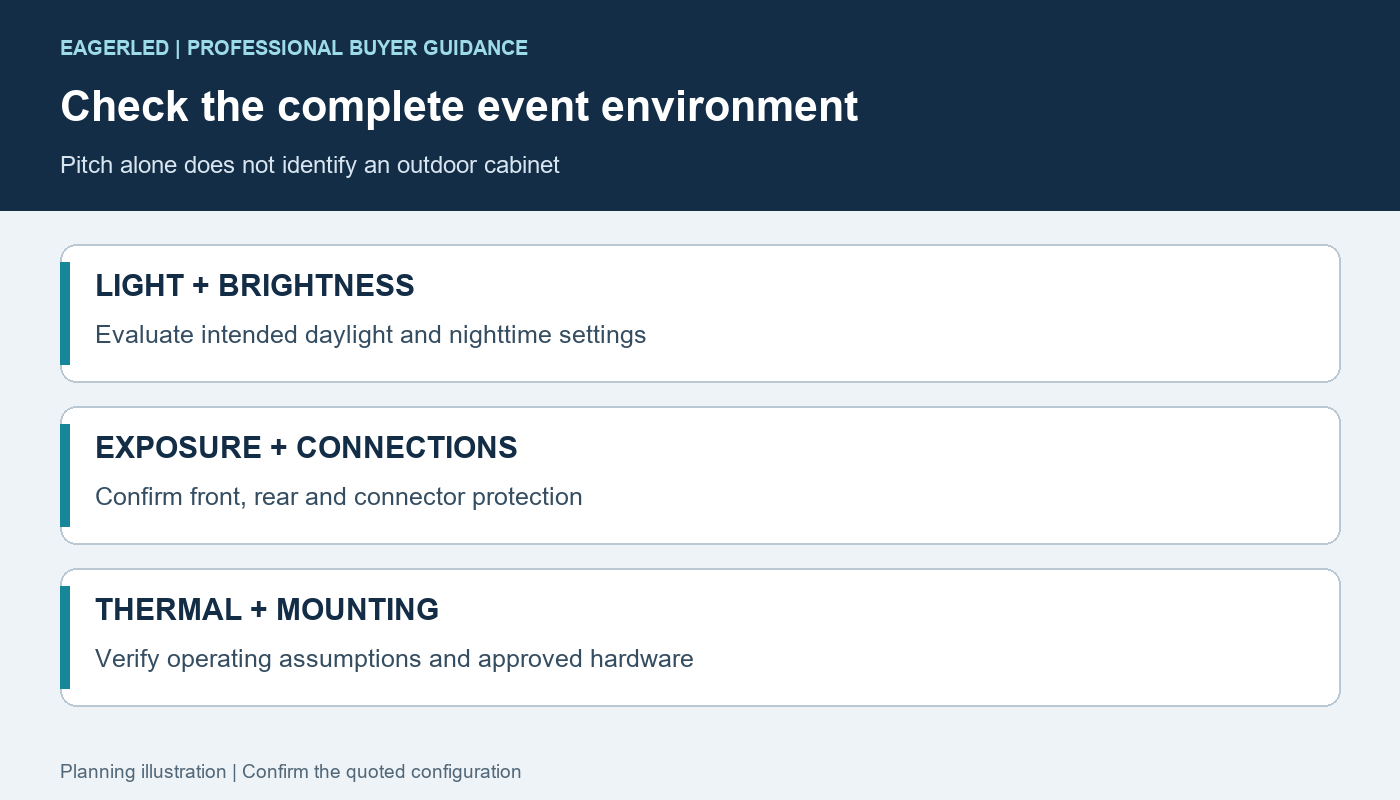Click 'Verify operating assumptions and approved hardware' text
Image resolution: width=1400 pixels, height=800 pixels.
pyautogui.click(x=394, y=659)
